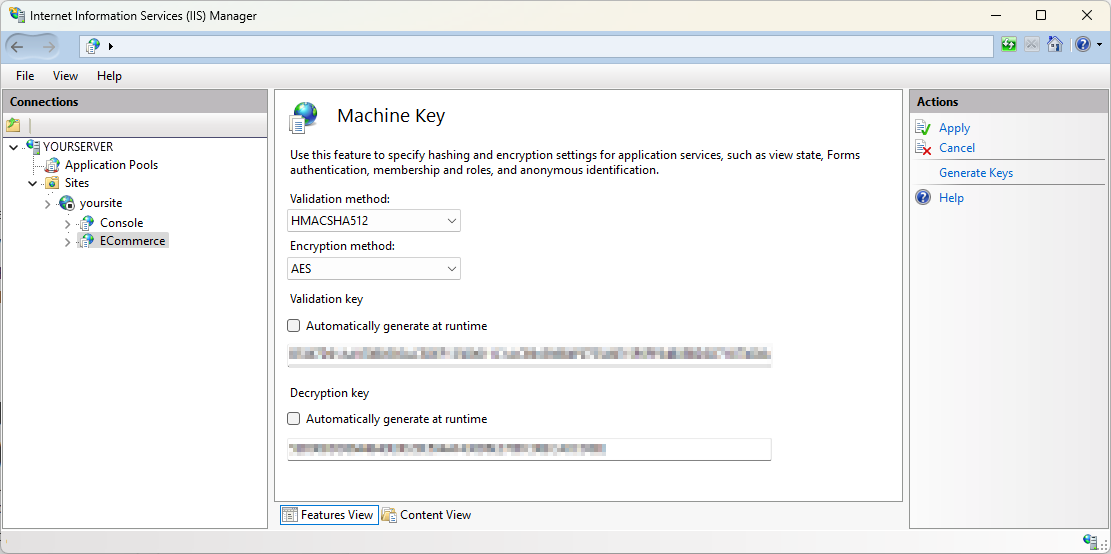Screen dimensions: 1111x554
Task: Enable decryption key automatic generation checkbox
Action: point(293,419)
